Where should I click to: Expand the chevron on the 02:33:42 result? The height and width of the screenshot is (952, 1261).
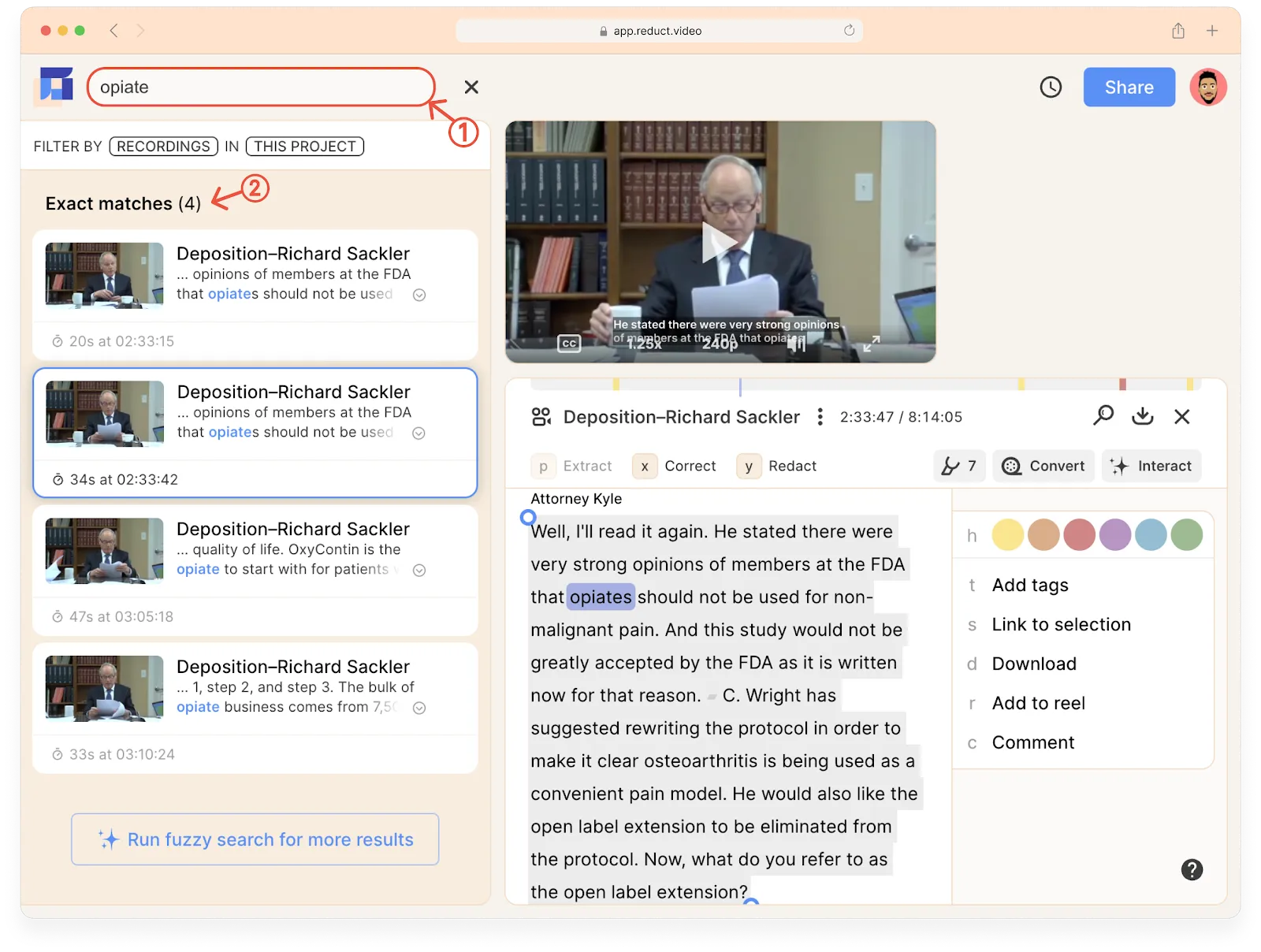pos(419,433)
